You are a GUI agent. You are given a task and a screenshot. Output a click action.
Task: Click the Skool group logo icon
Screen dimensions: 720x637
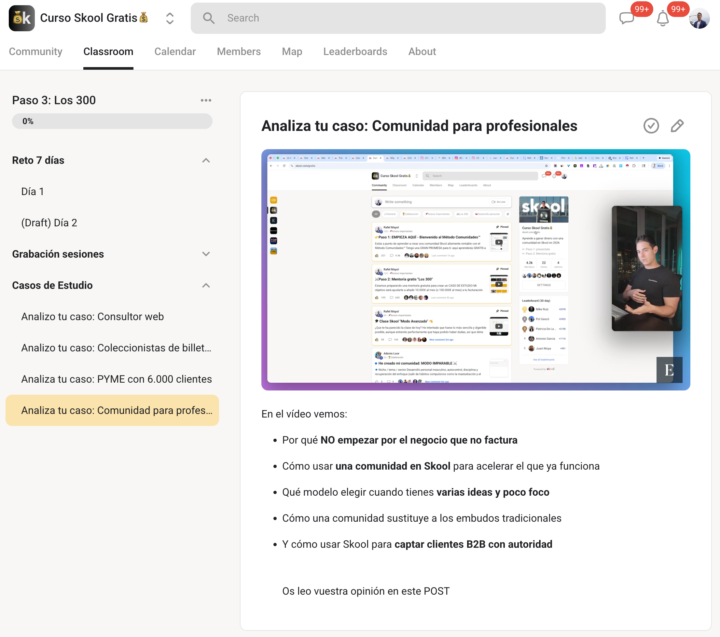pyautogui.click(x=21, y=18)
